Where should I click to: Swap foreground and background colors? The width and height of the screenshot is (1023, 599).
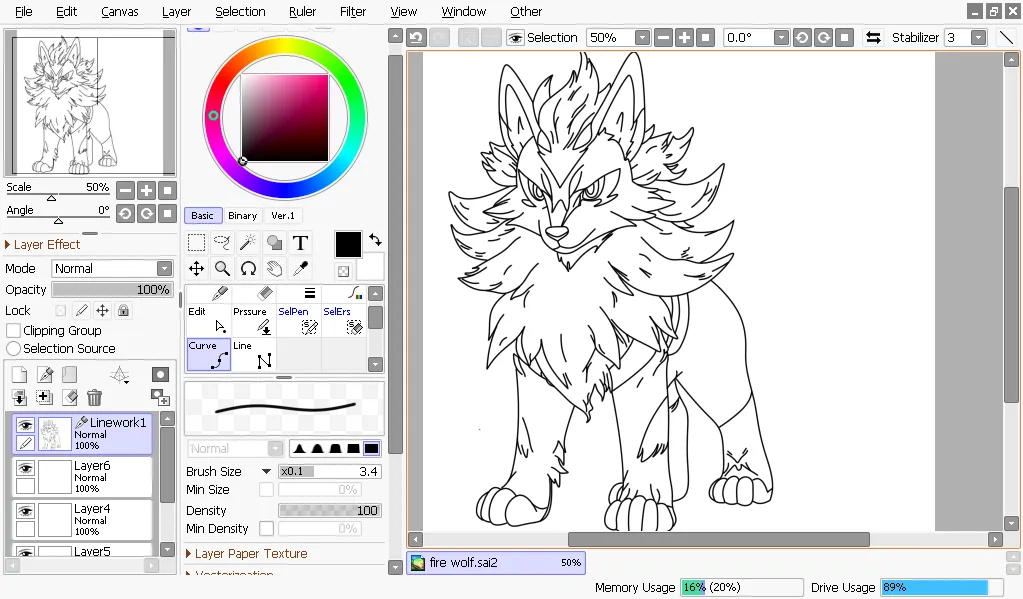click(375, 239)
